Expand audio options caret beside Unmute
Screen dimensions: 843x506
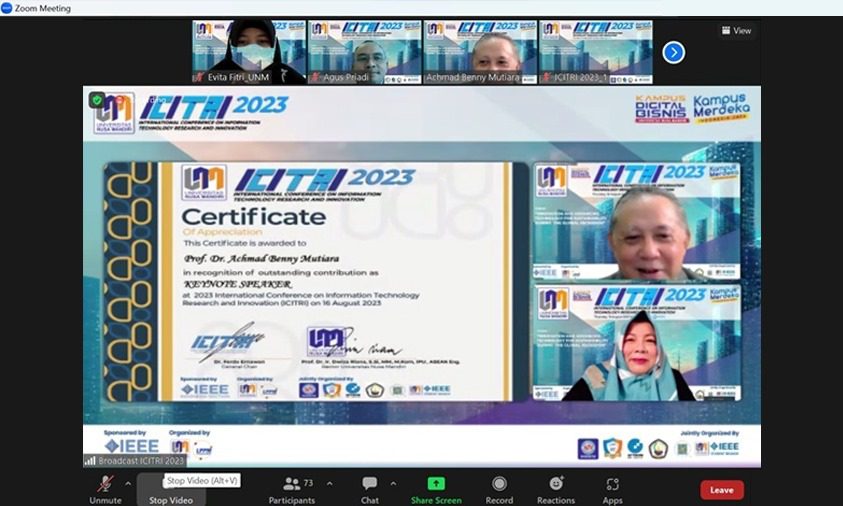[128, 484]
